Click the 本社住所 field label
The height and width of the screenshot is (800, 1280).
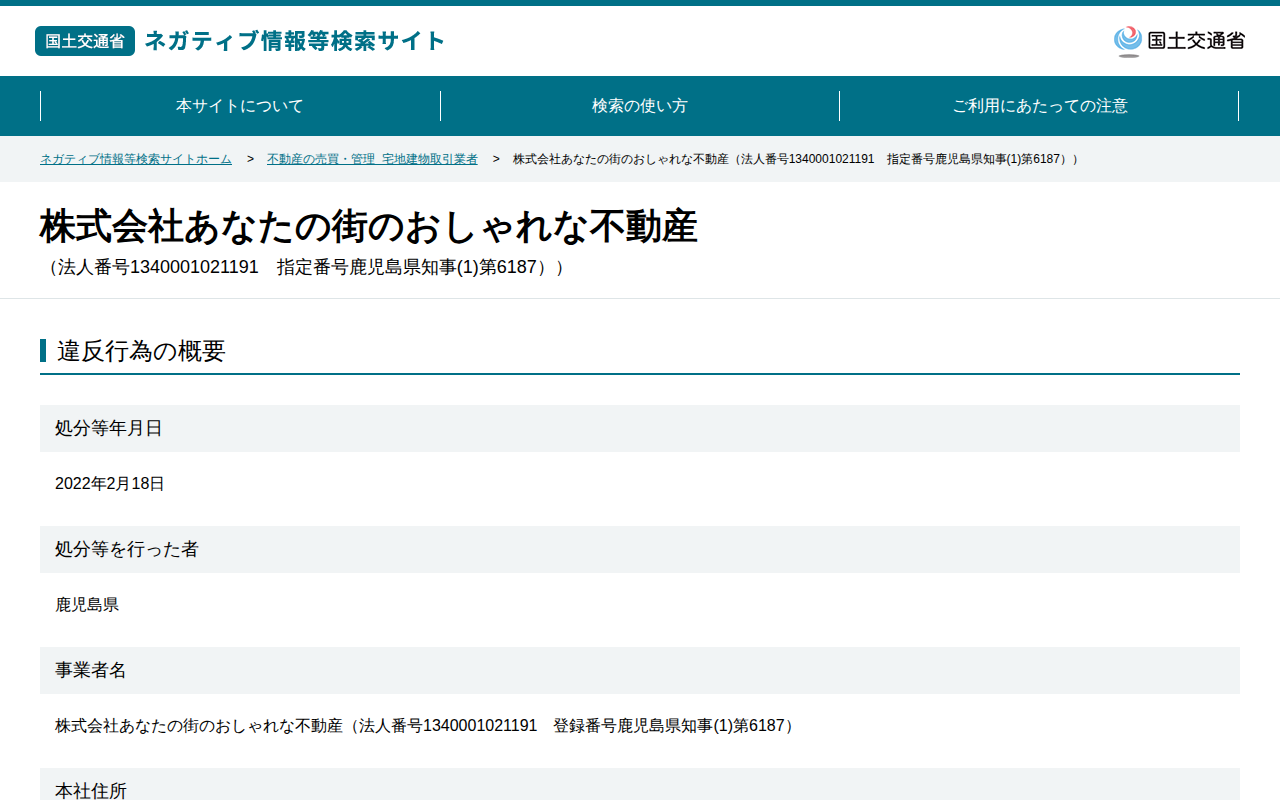click(x=91, y=790)
